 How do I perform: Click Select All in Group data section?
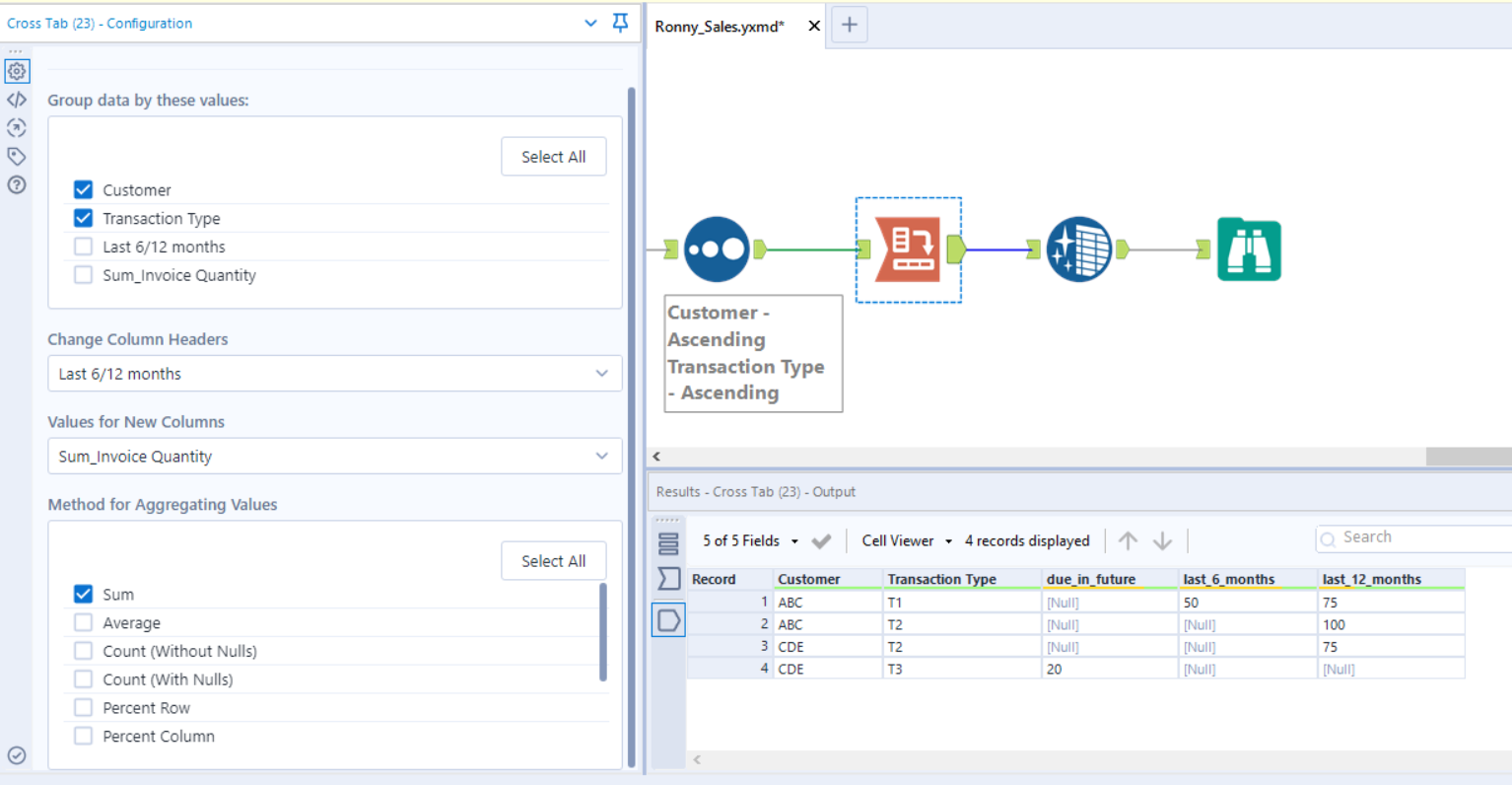[553, 156]
